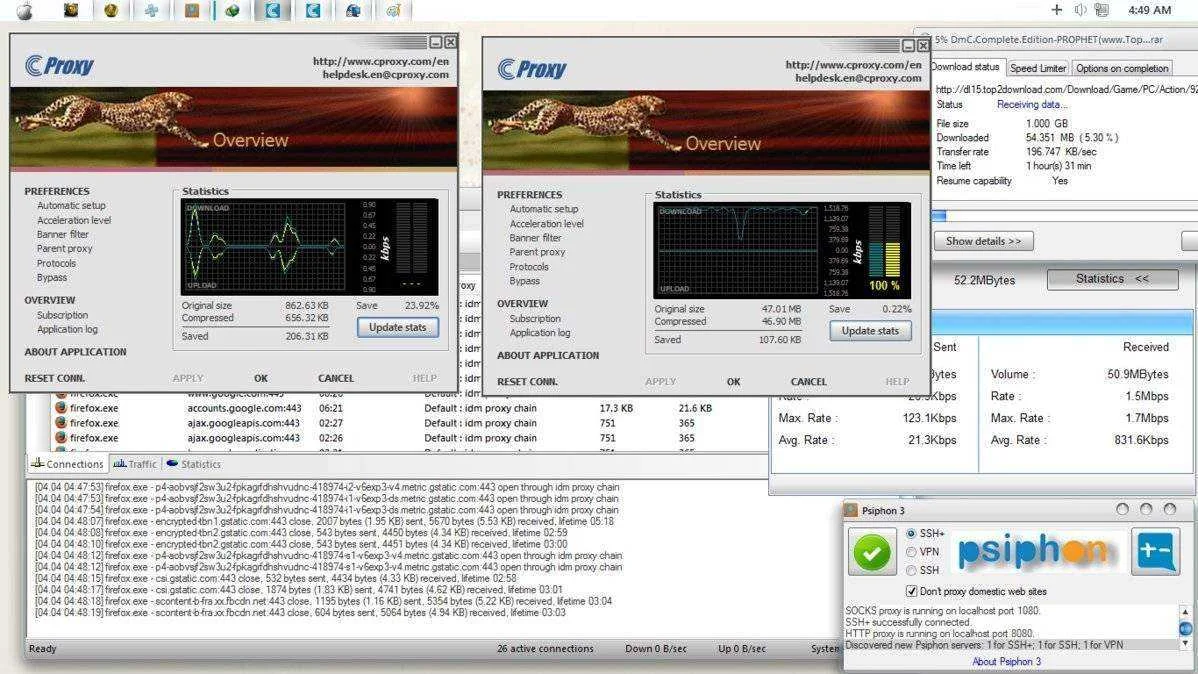
Task: Click the 'Discovered new Psiphon servers' log line
Action: 984,645
